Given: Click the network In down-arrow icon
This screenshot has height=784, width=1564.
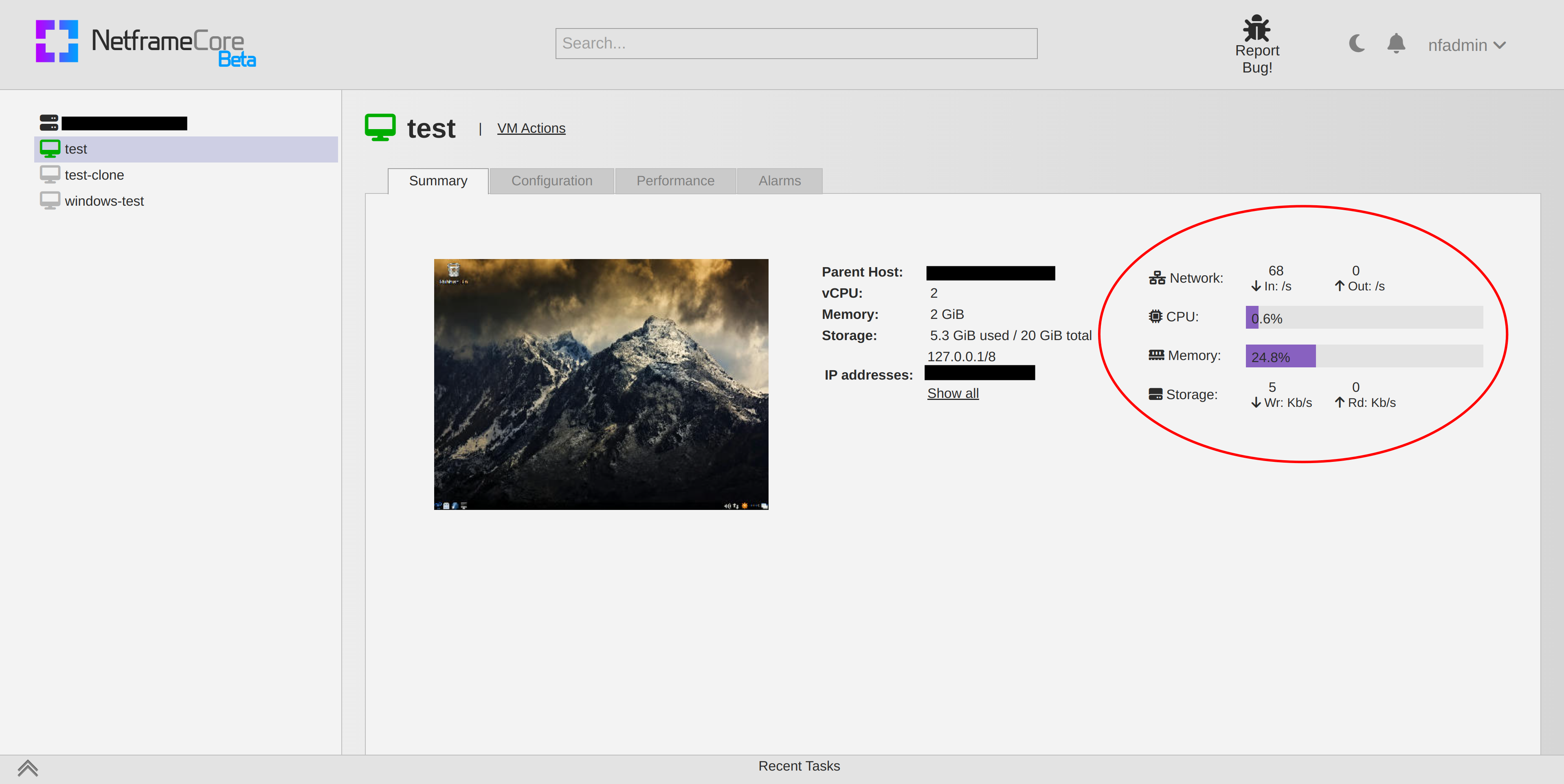Looking at the screenshot, I should 1256,286.
